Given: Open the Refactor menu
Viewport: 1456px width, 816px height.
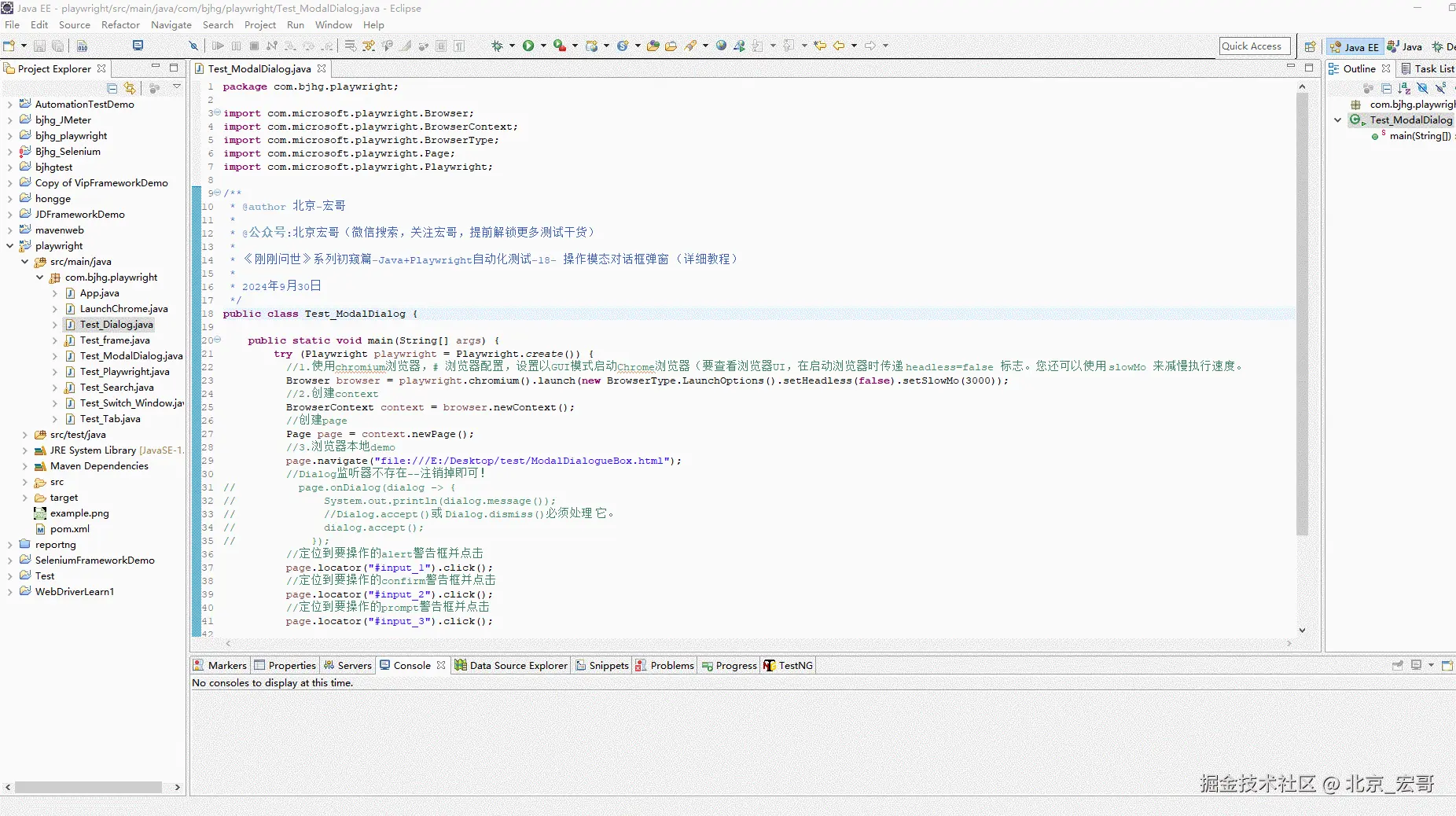Looking at the screenshot, I should pos(120,24).
